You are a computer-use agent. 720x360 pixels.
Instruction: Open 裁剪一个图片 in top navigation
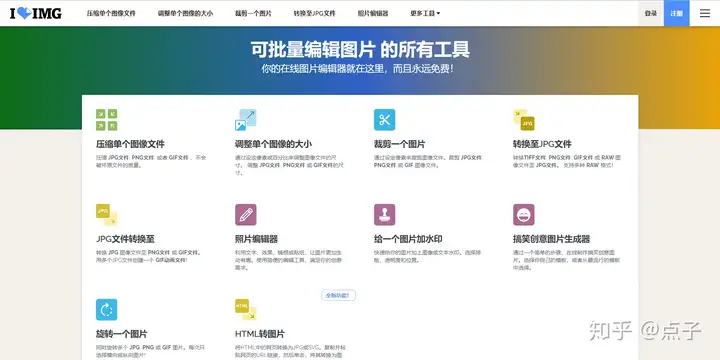[x=253, y=13]
